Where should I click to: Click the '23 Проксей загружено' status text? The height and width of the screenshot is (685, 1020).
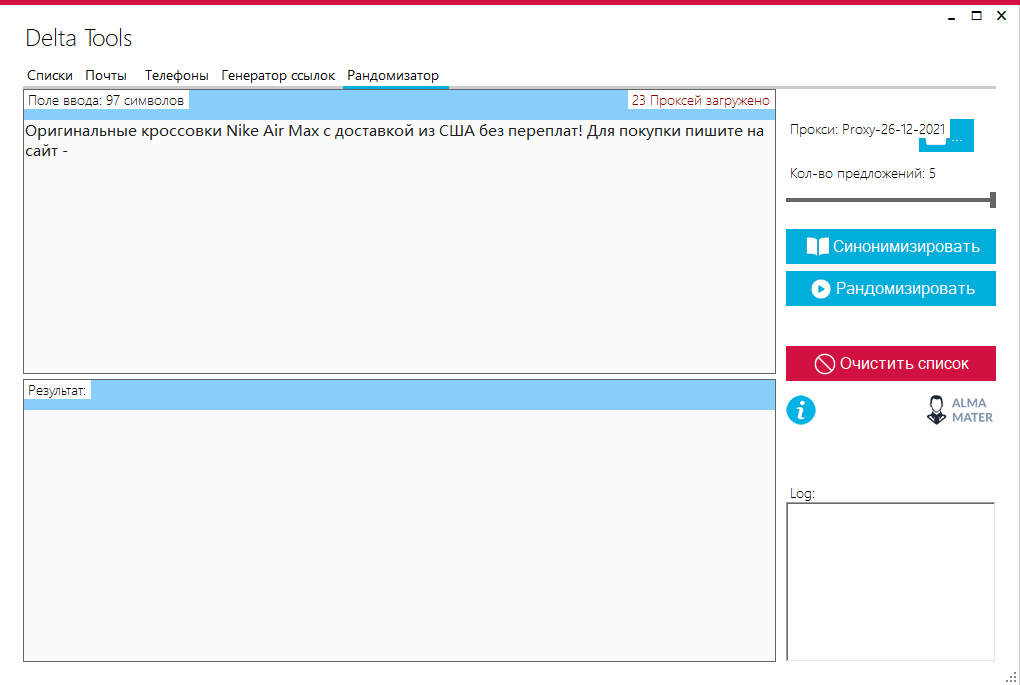[700, 100]
